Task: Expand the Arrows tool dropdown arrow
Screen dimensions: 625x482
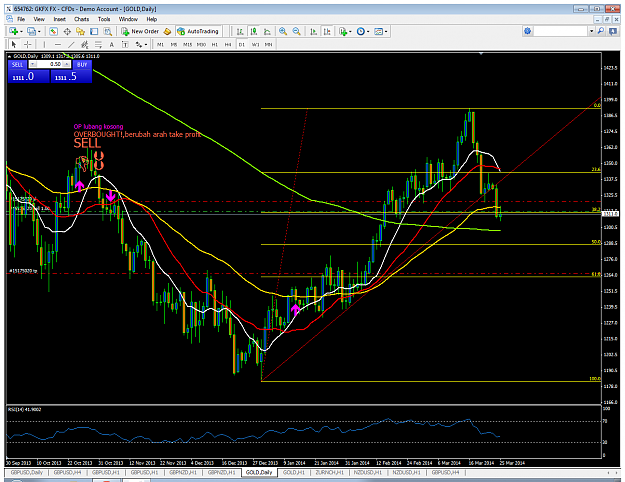Action: (x=146, y=45)
